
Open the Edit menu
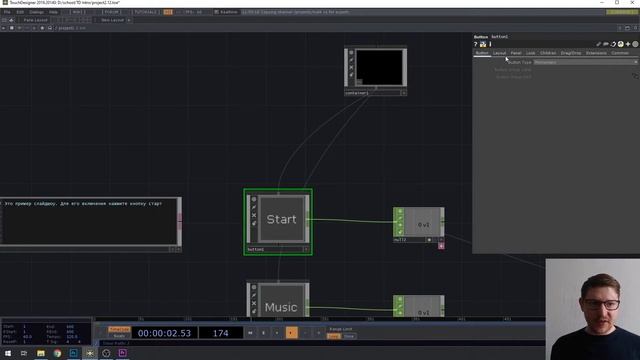click(20, 12)
